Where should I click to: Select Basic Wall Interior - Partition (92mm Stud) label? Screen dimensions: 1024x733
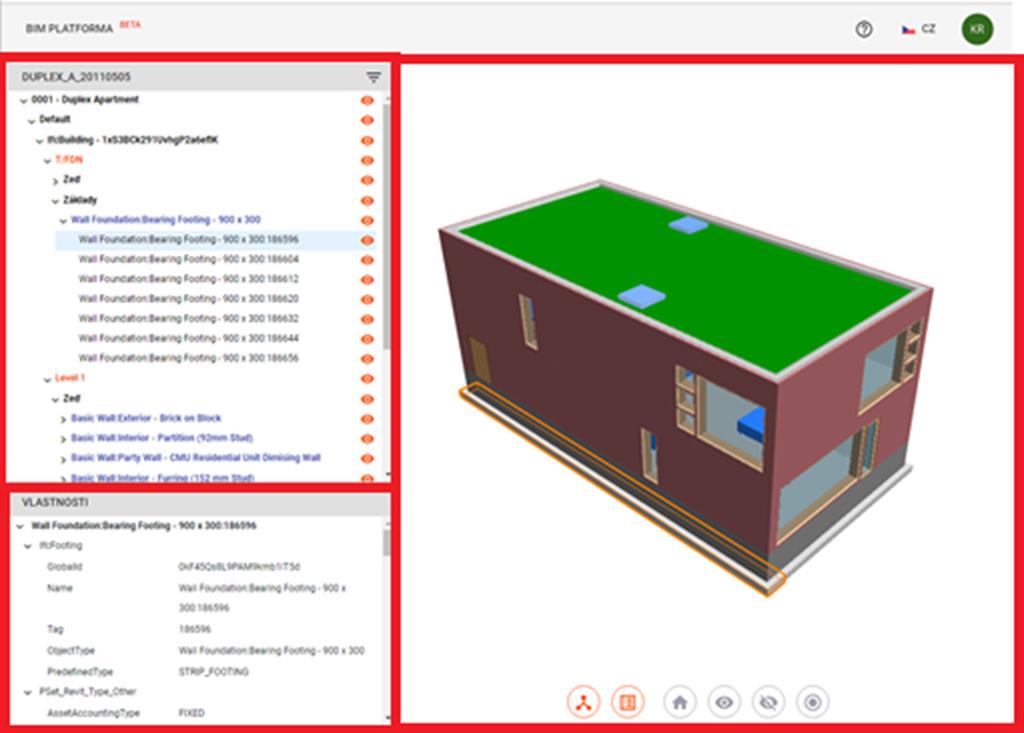(162, 438)
